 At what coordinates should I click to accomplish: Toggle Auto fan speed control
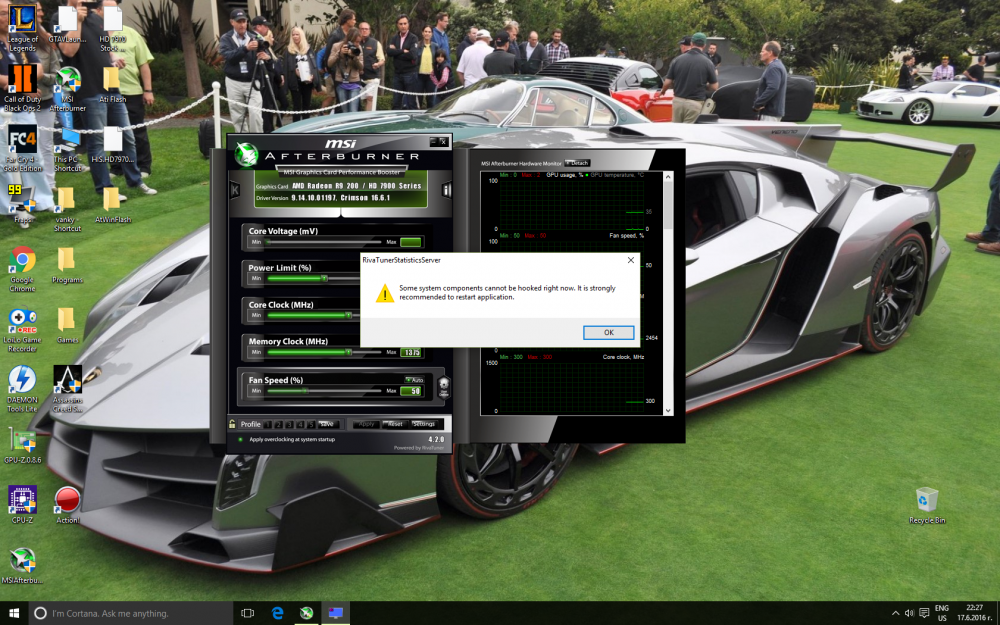pos(415,379)
